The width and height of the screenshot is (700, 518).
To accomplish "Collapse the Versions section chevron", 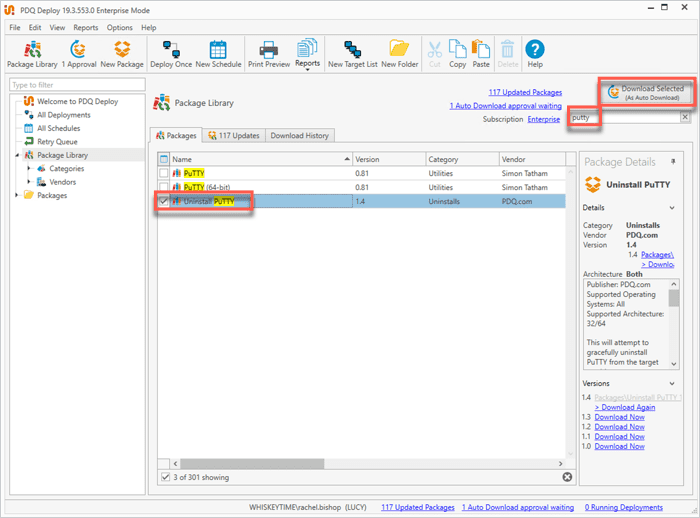I will (672, 384).
